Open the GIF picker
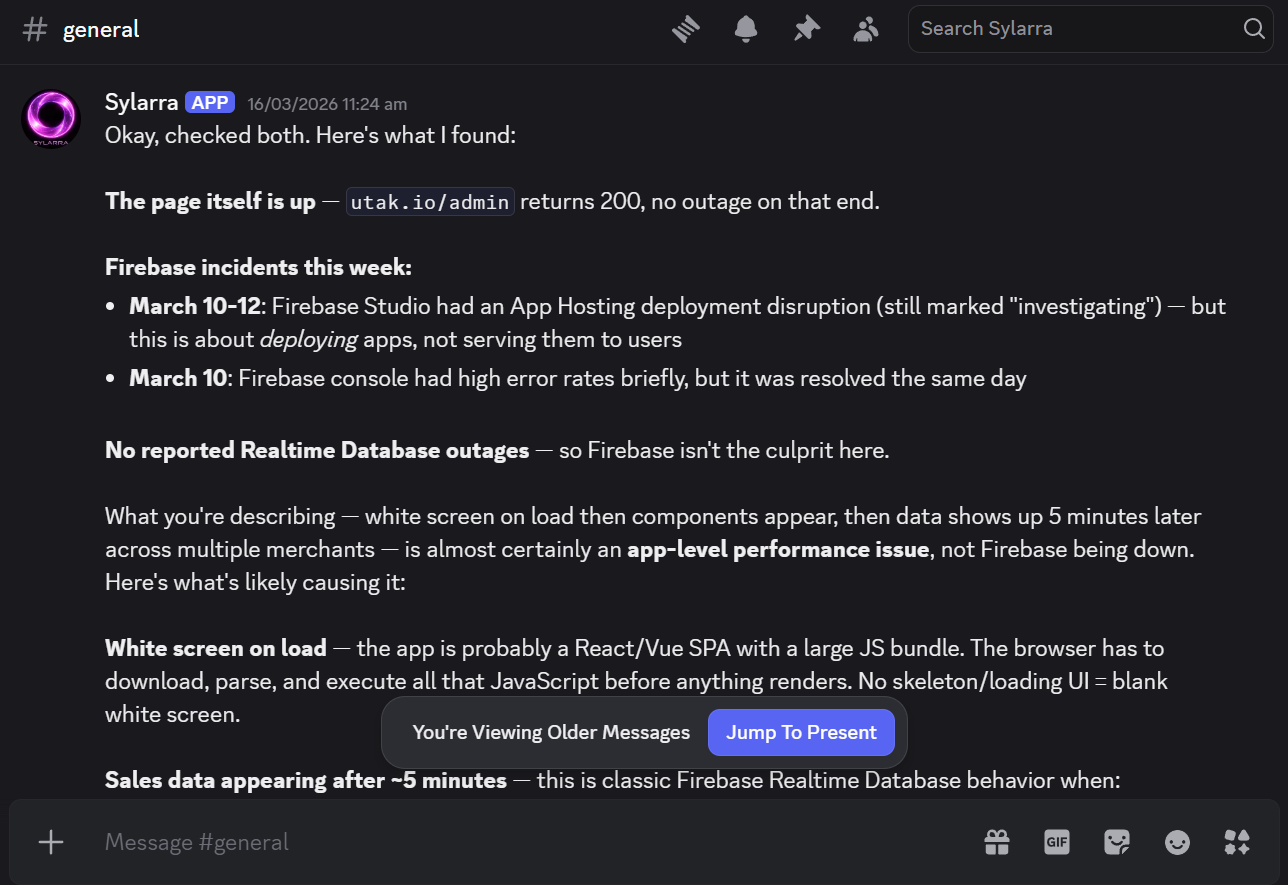1288x885 pixels. coord(1057,842)
